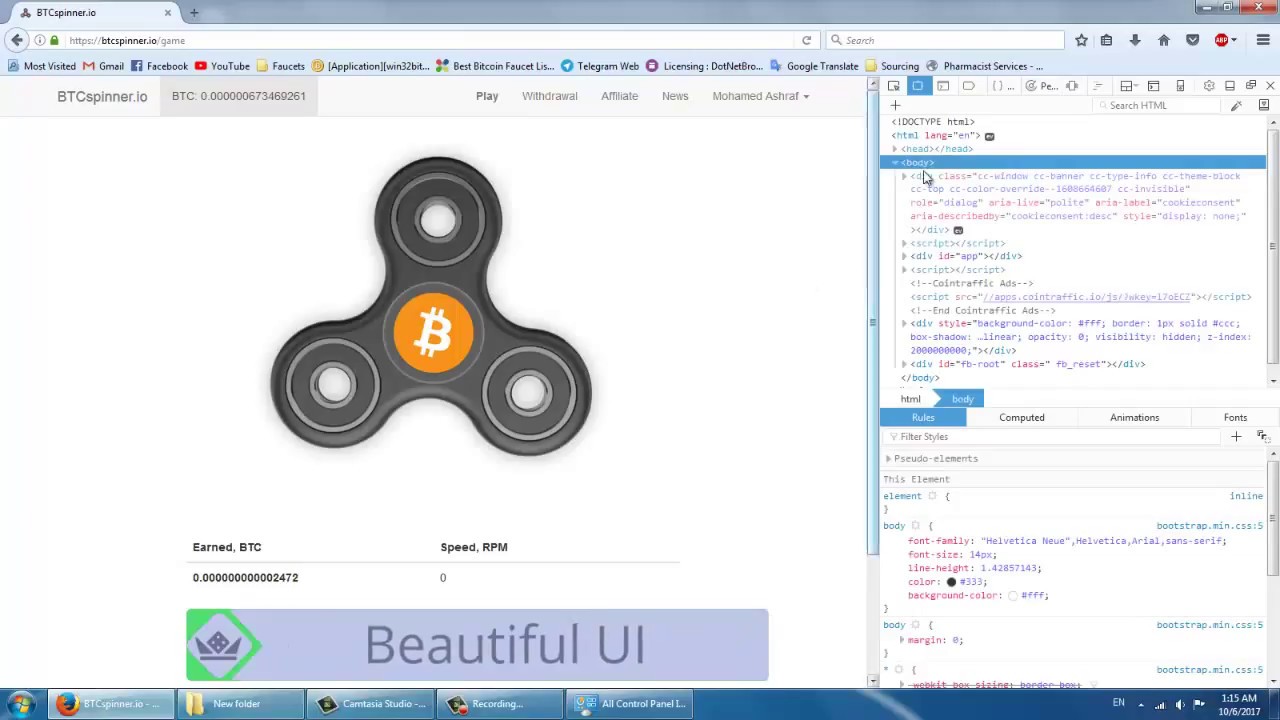Open the Withdrawal page link
This screenshot has height=720, width=1280.
click(550, 96)
